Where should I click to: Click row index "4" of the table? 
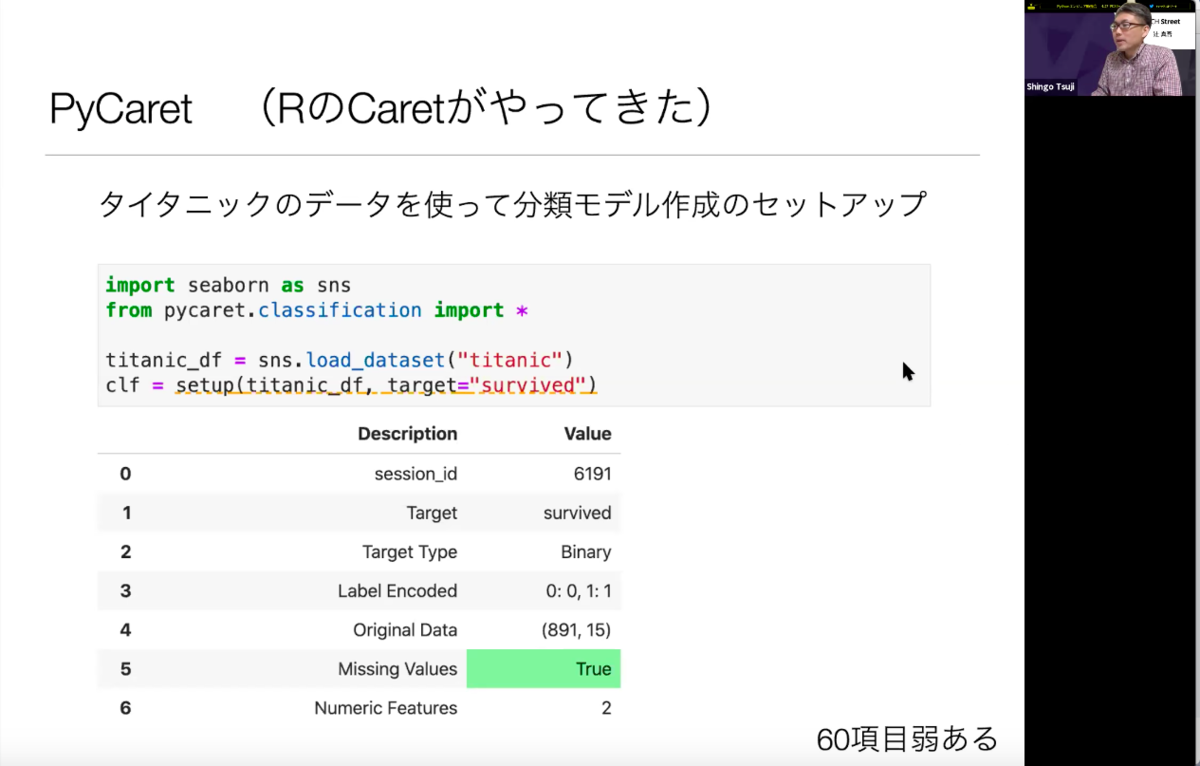tap(125, 630)
